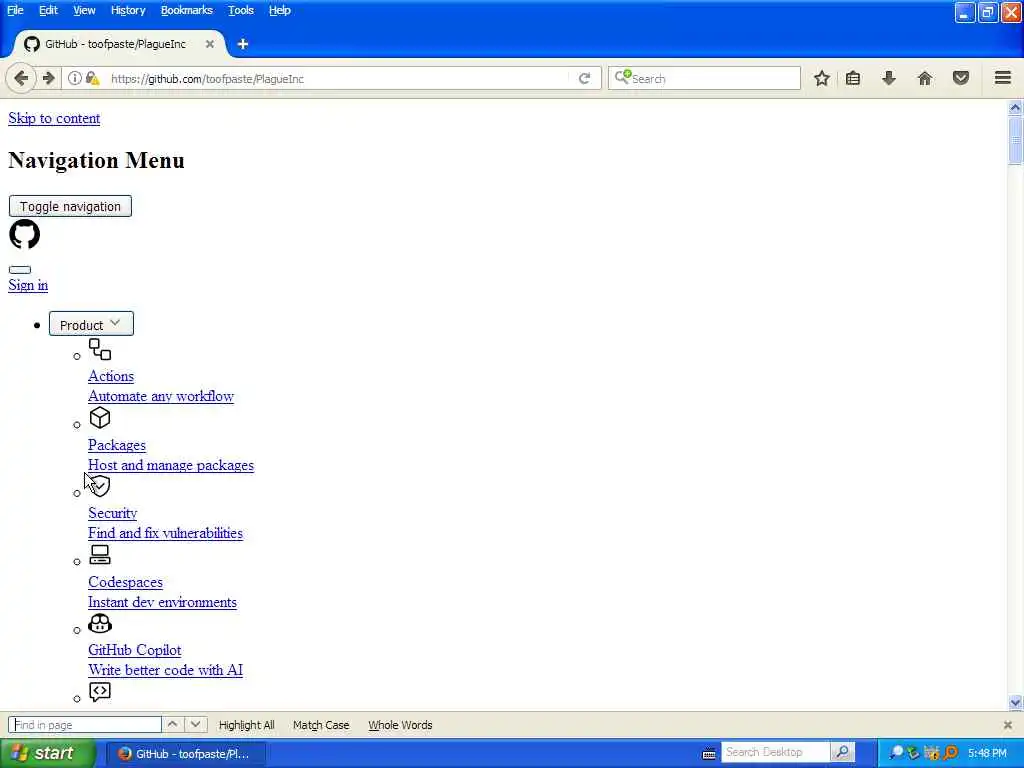The image size is (1024, 768).
Task: Click the scrollbar up arrow
Action: pos(1015,107)
